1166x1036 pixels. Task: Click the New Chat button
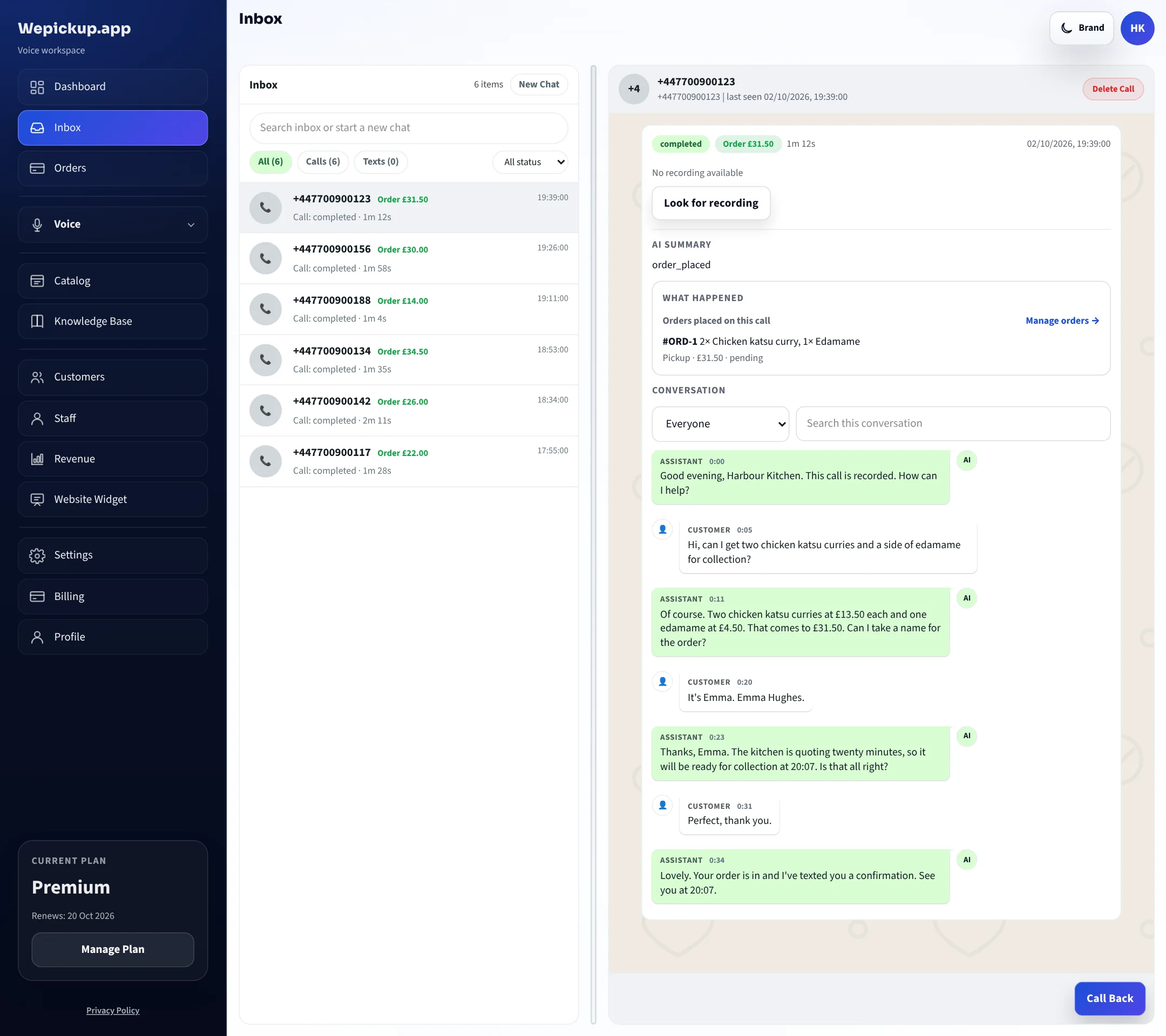[539, 84]
